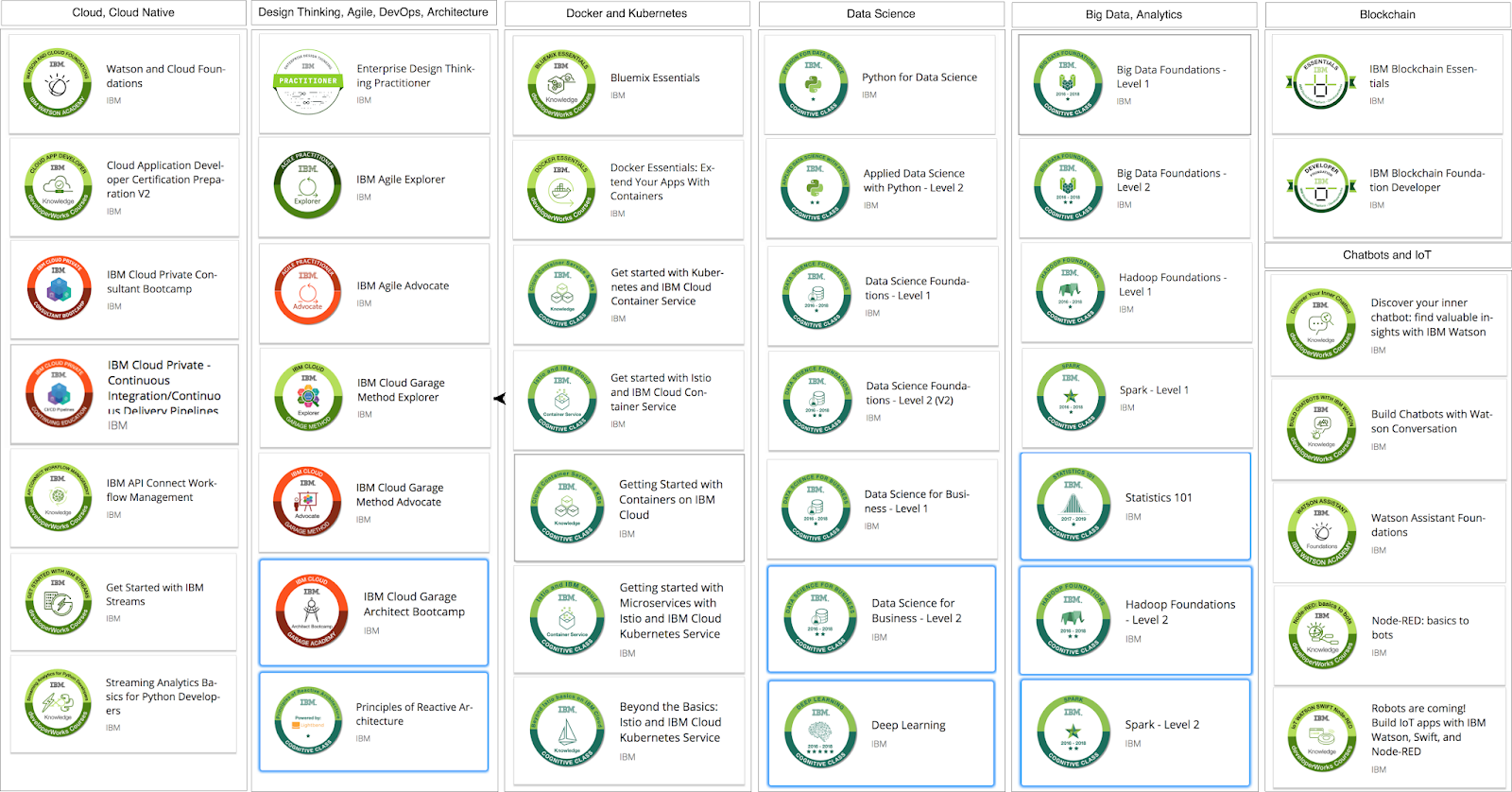Click the Get Started with IBM Streams badge
Viewport: 1512px width, 792px height.
click(58, 601)
